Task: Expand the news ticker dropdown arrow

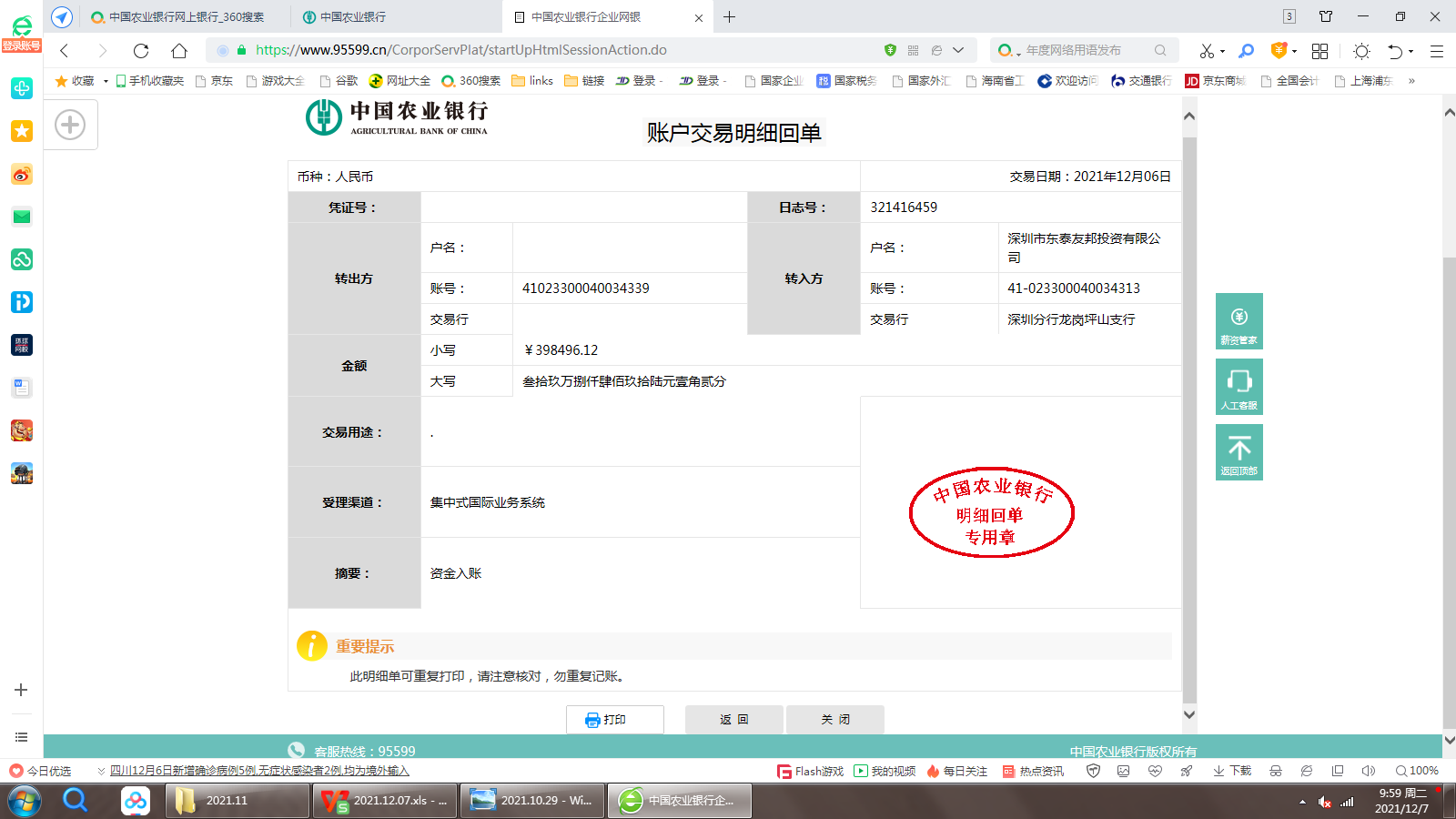Action: tap(101, 771)
